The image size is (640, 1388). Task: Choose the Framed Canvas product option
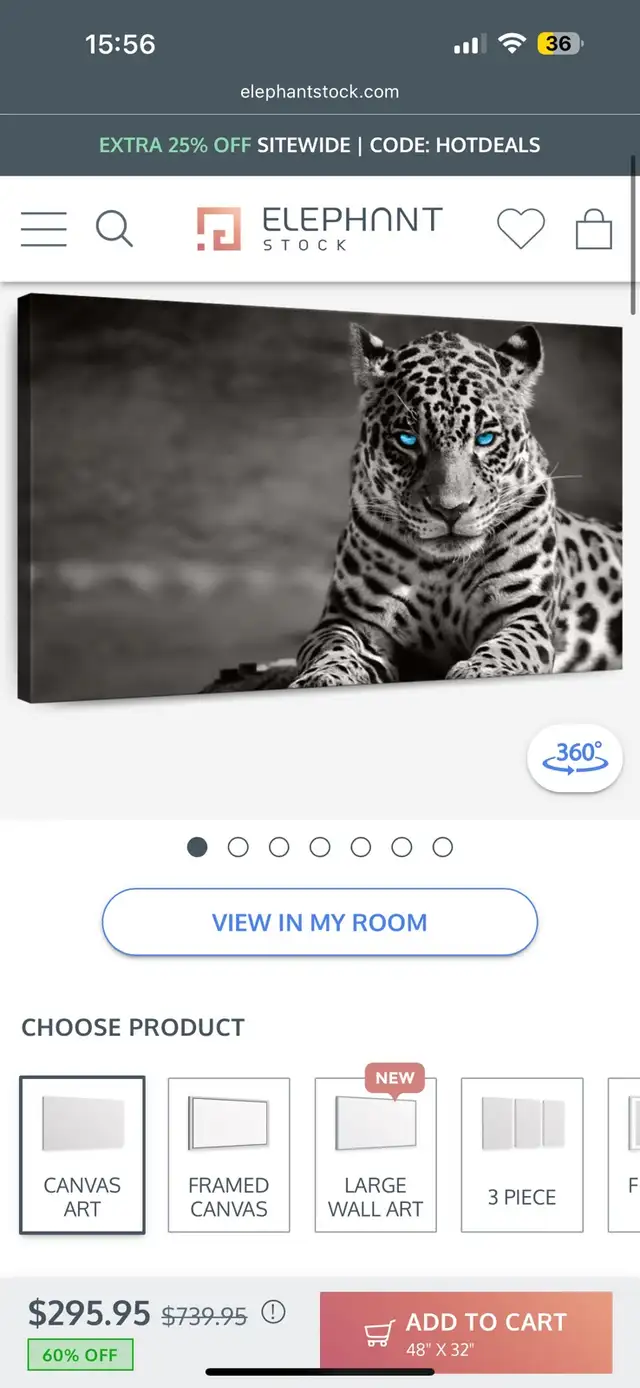tap(229, 1155)
